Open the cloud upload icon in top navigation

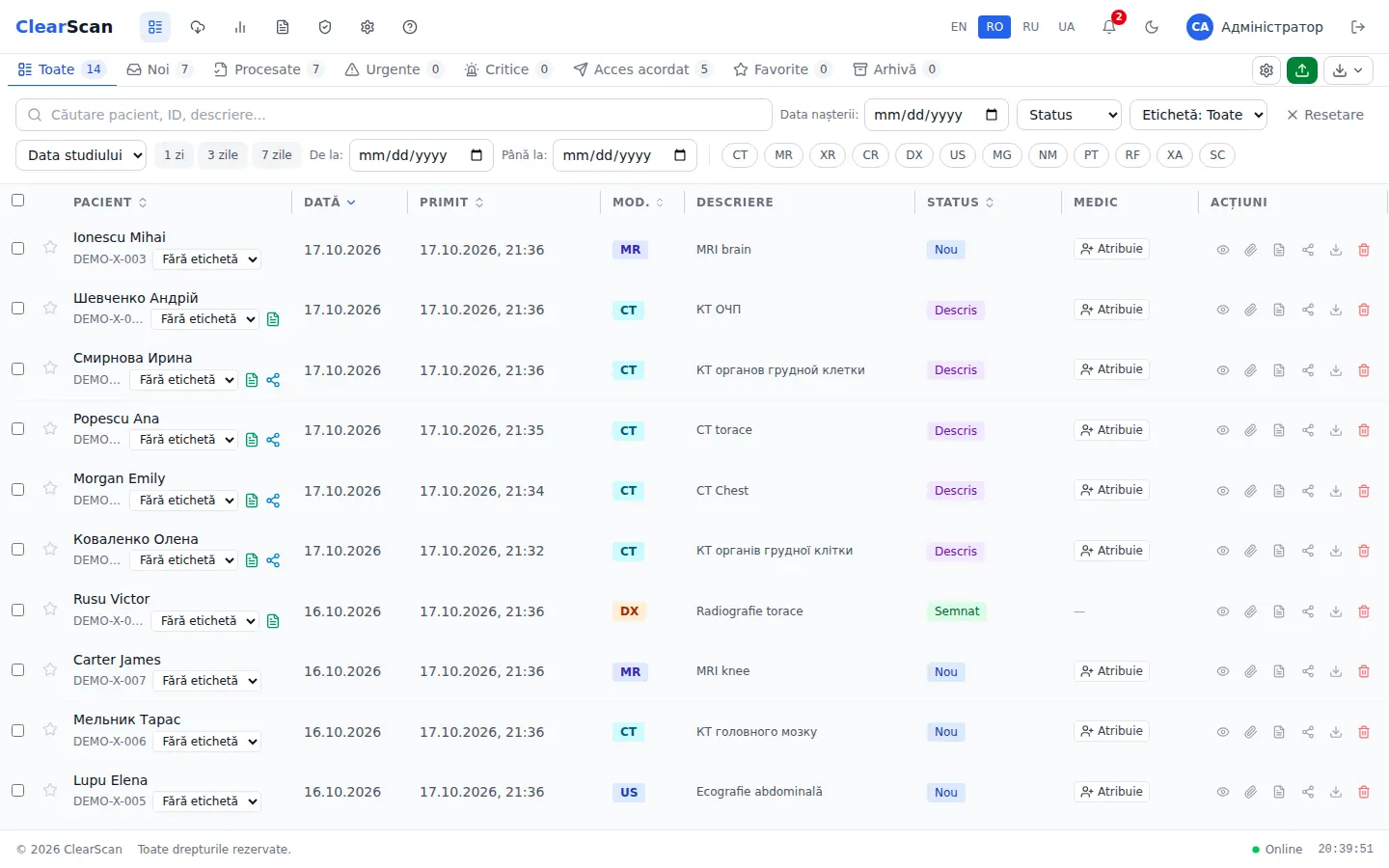tap(198, 27)
